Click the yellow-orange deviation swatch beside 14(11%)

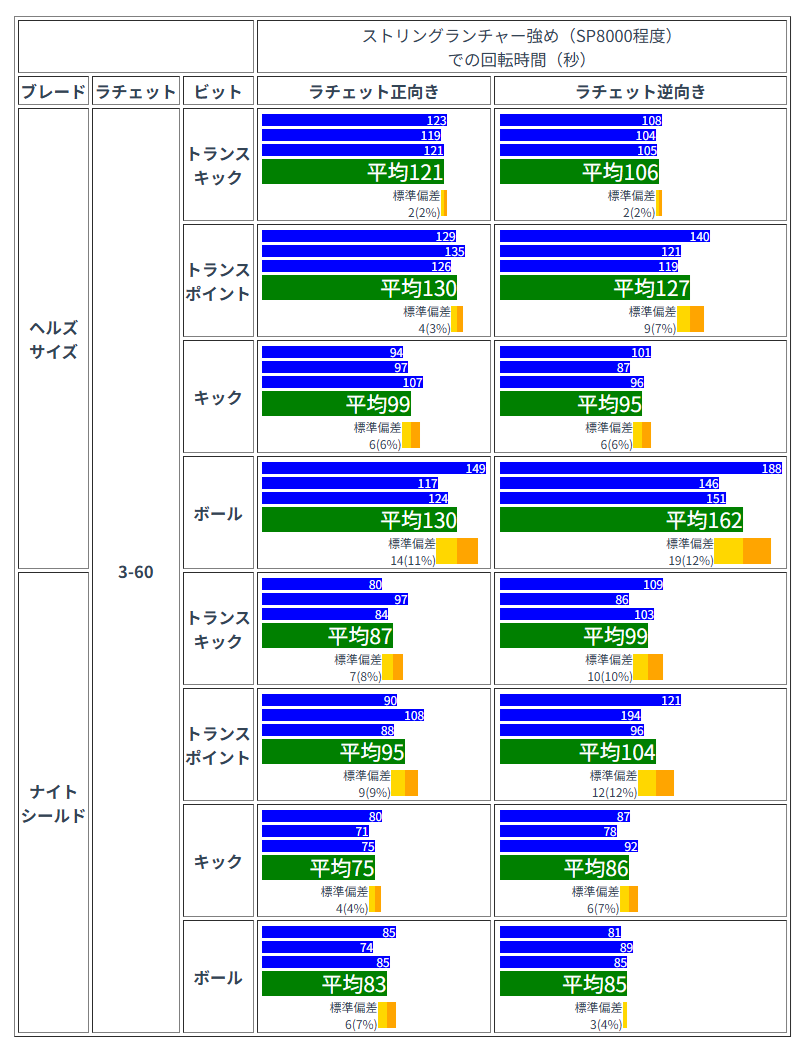457,551
